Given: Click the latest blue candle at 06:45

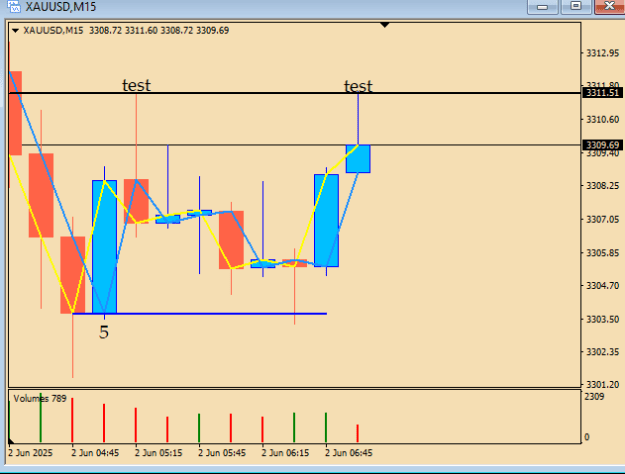Looking at the screenshot, I should point(358,159).
